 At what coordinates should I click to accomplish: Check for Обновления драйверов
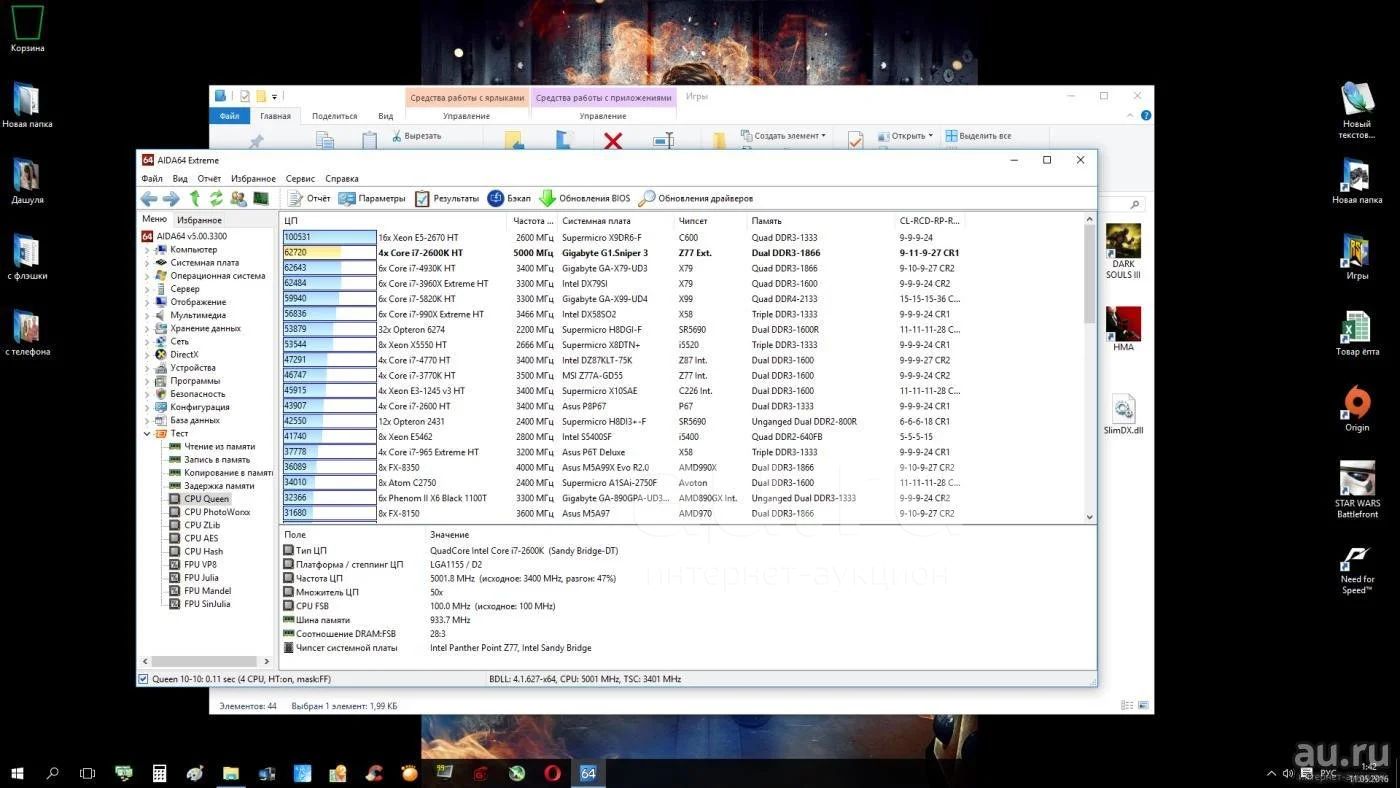(696, 198)
